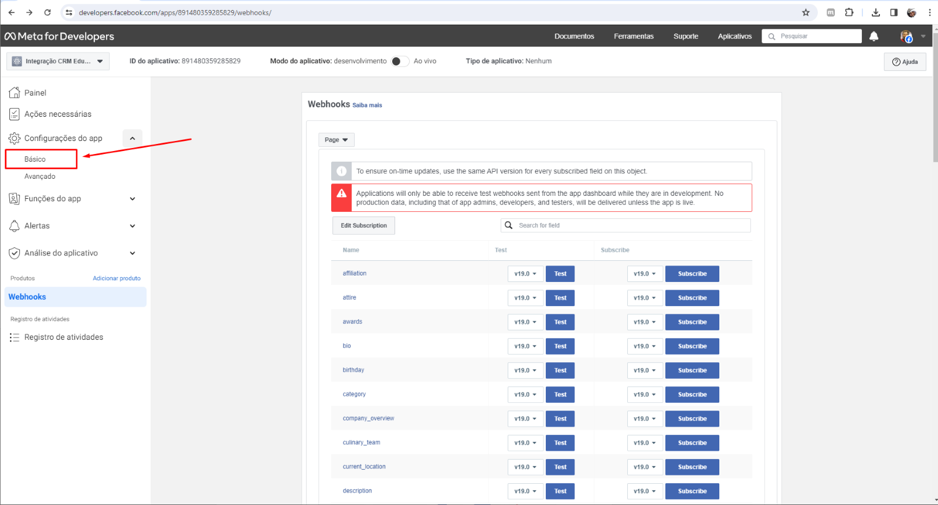This screenshot has height=505, width=938.
Task: Click the magnifier icon in Search for field
Action: coord(508,225)
